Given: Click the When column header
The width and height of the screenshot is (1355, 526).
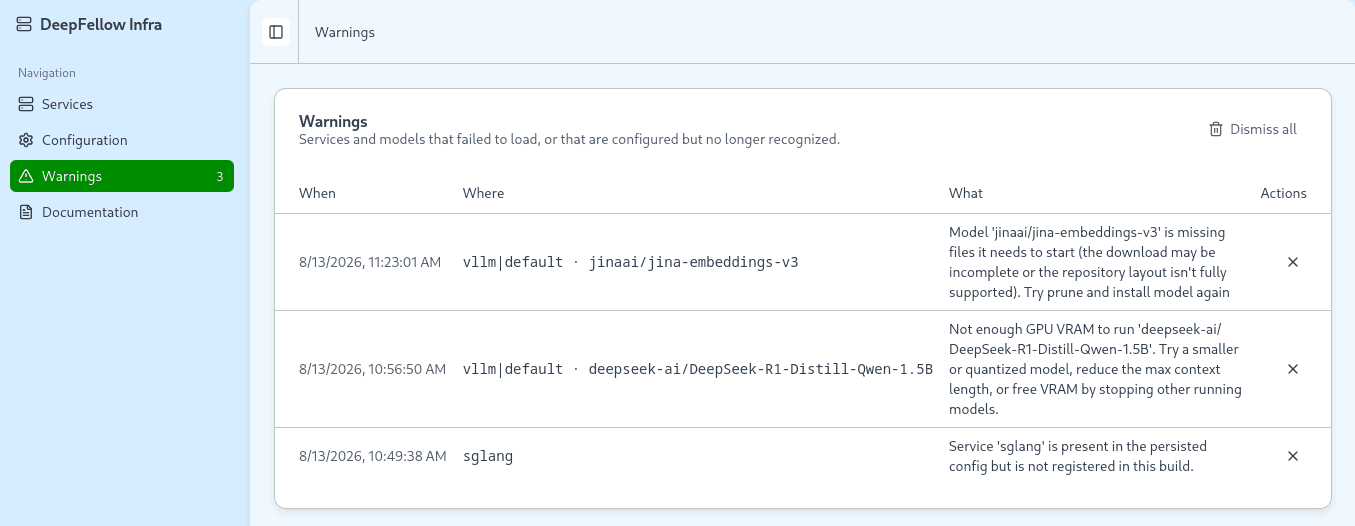Looking at the screenshot, I should click(x=317, y=193).
